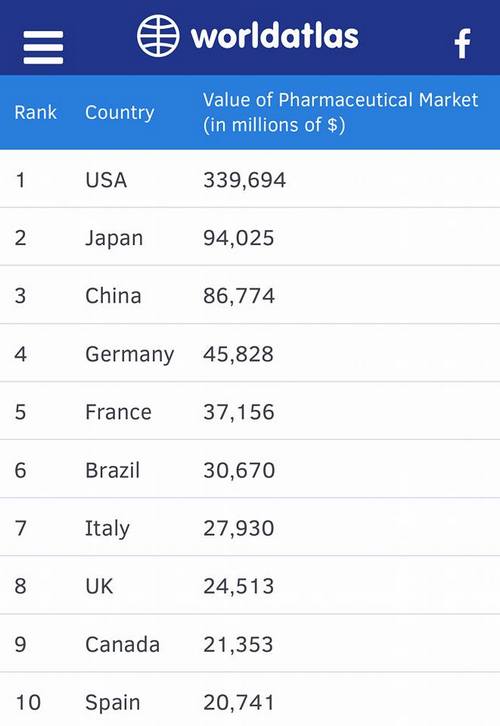This screenshot has width=500, height=726.
Task: Click Germany in the country column
Action: (x=130, y=355)
